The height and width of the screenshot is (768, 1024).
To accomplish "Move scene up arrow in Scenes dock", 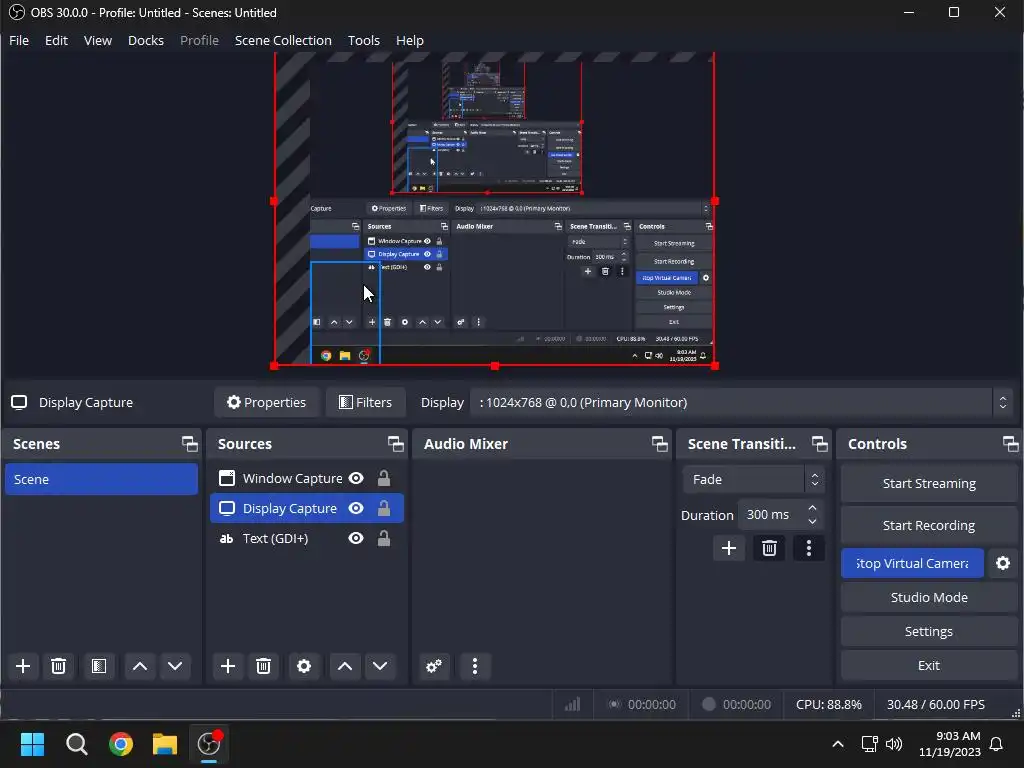I will (x=140, y=666).
